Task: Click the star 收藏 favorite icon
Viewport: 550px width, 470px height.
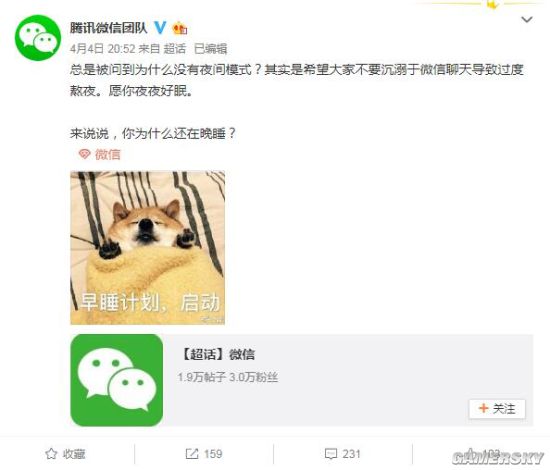Action: [51, 454]
